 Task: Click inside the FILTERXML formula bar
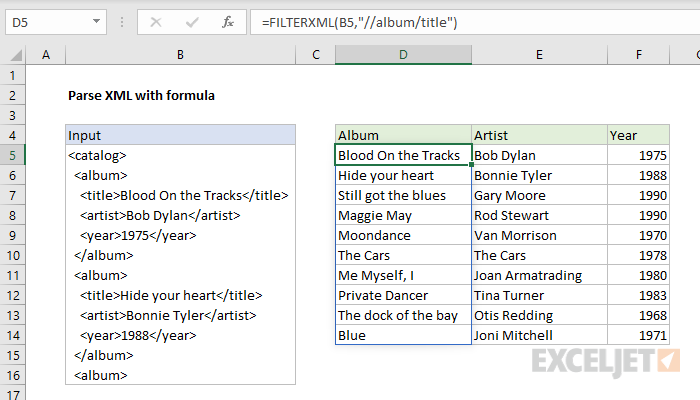(x=475, y=22)
